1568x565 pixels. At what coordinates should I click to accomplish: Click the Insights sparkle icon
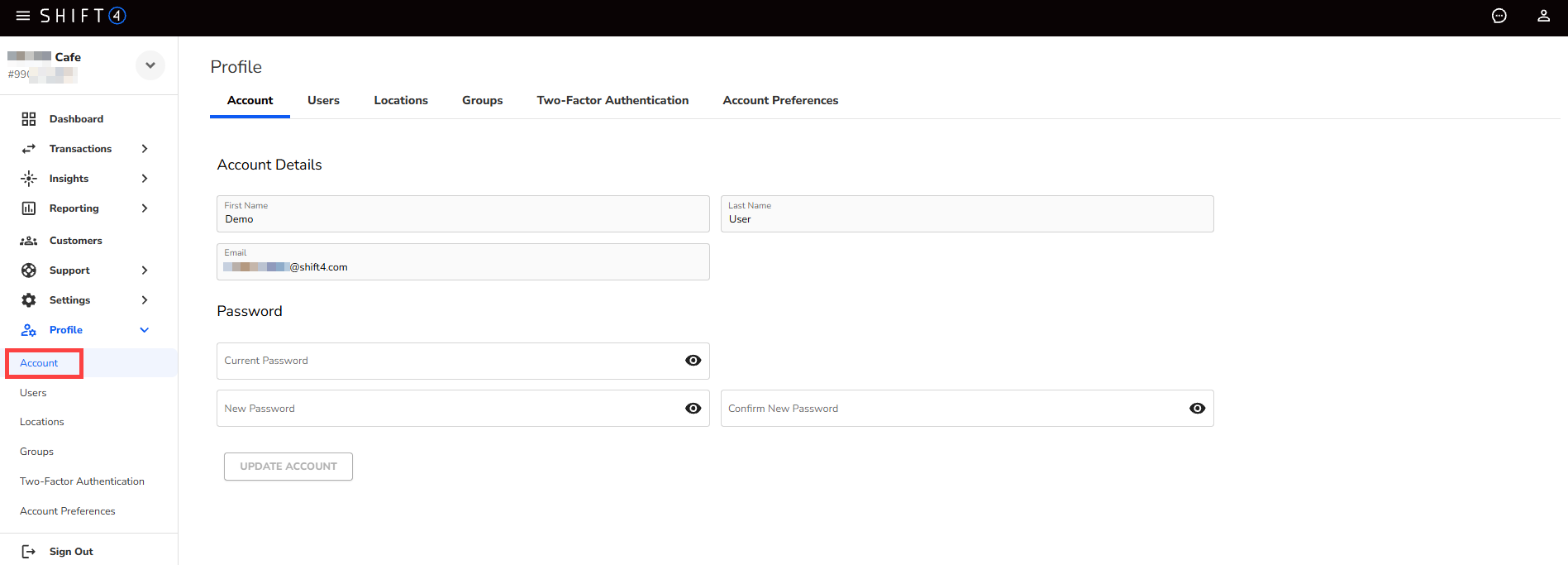pyautogui.click(x=29, y=179)
